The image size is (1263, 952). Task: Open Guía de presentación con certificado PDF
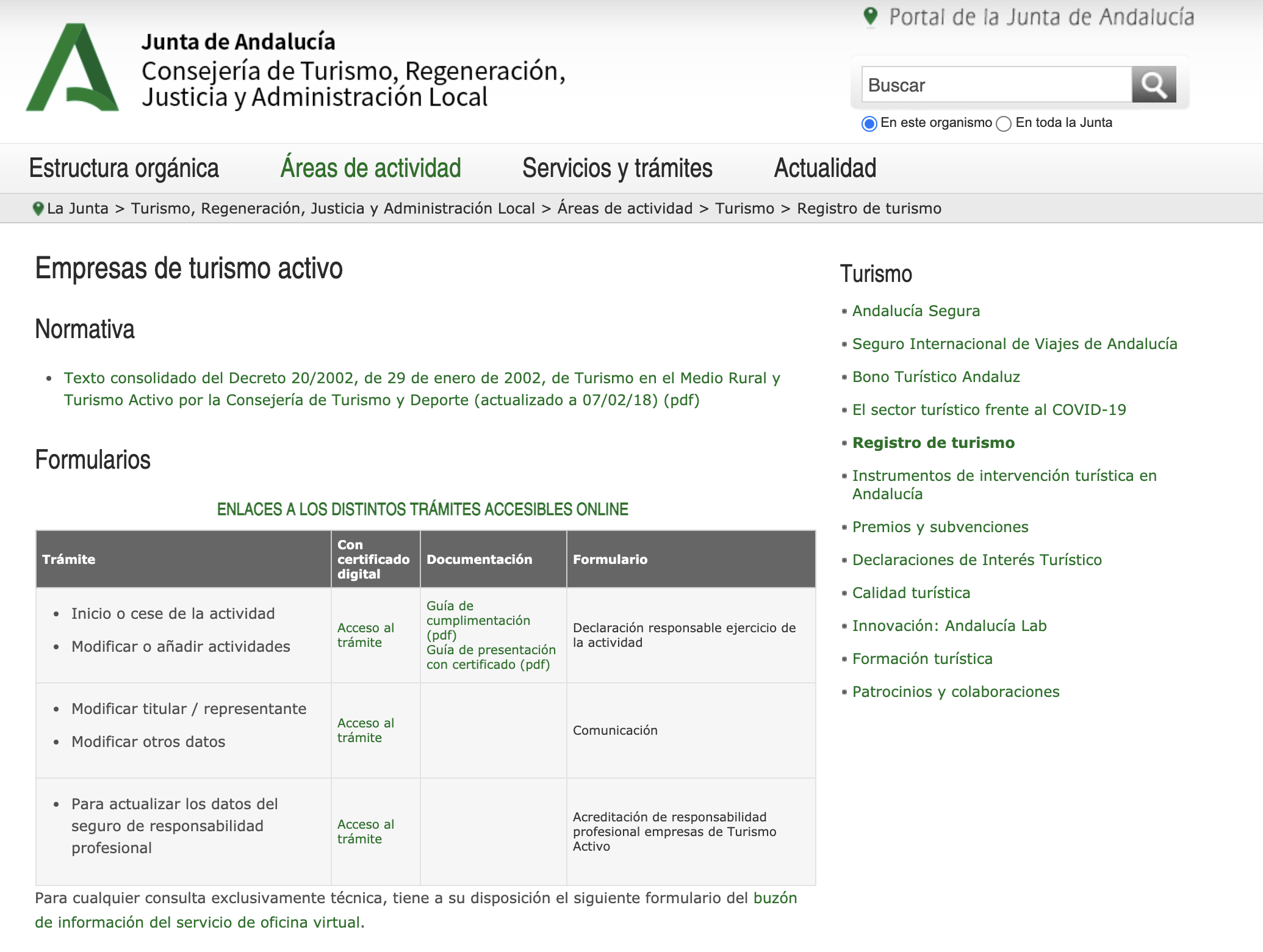tap(491, 657)
